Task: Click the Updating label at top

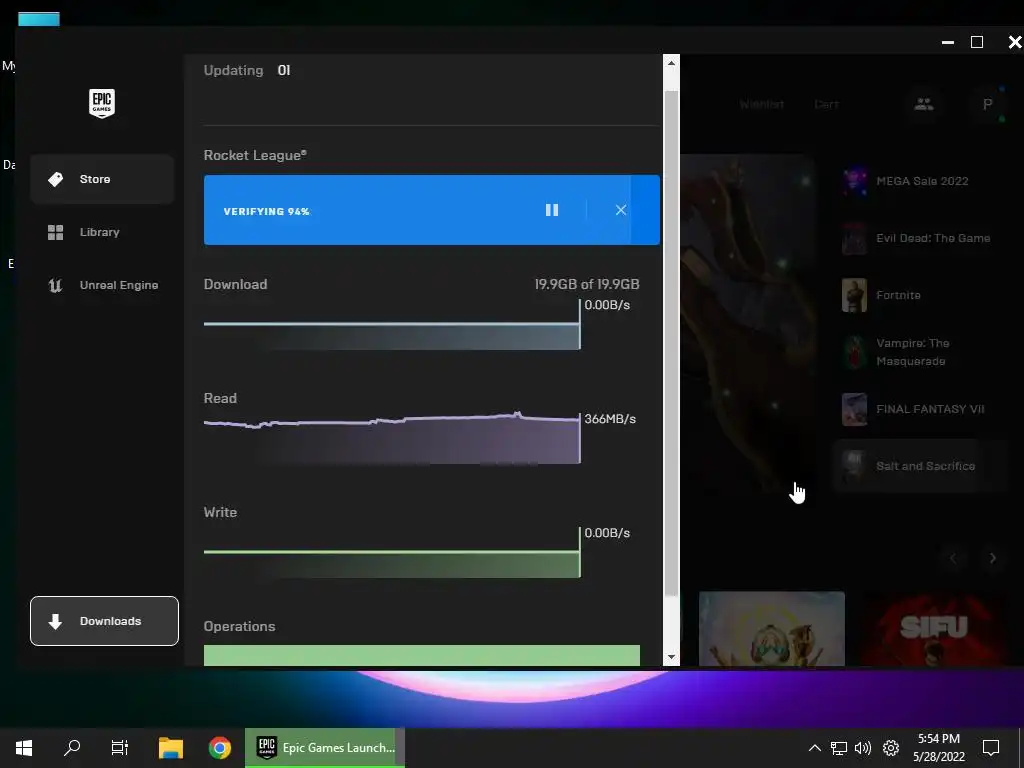Action: 233,71
